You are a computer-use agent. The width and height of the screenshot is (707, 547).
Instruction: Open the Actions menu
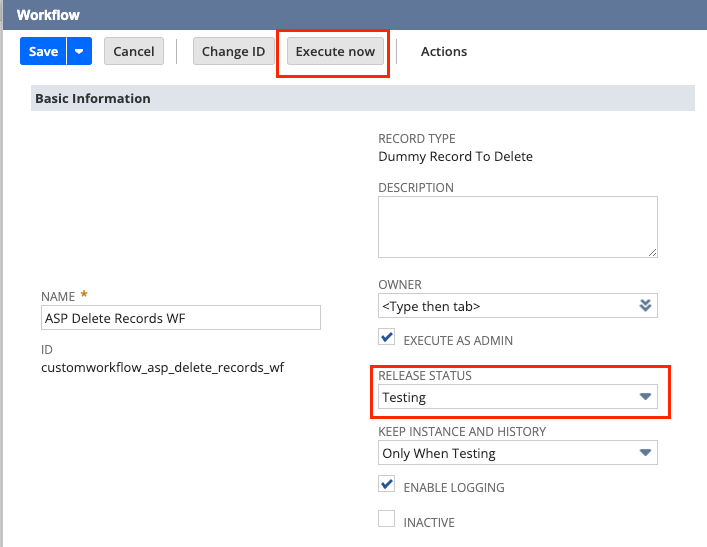443,52
